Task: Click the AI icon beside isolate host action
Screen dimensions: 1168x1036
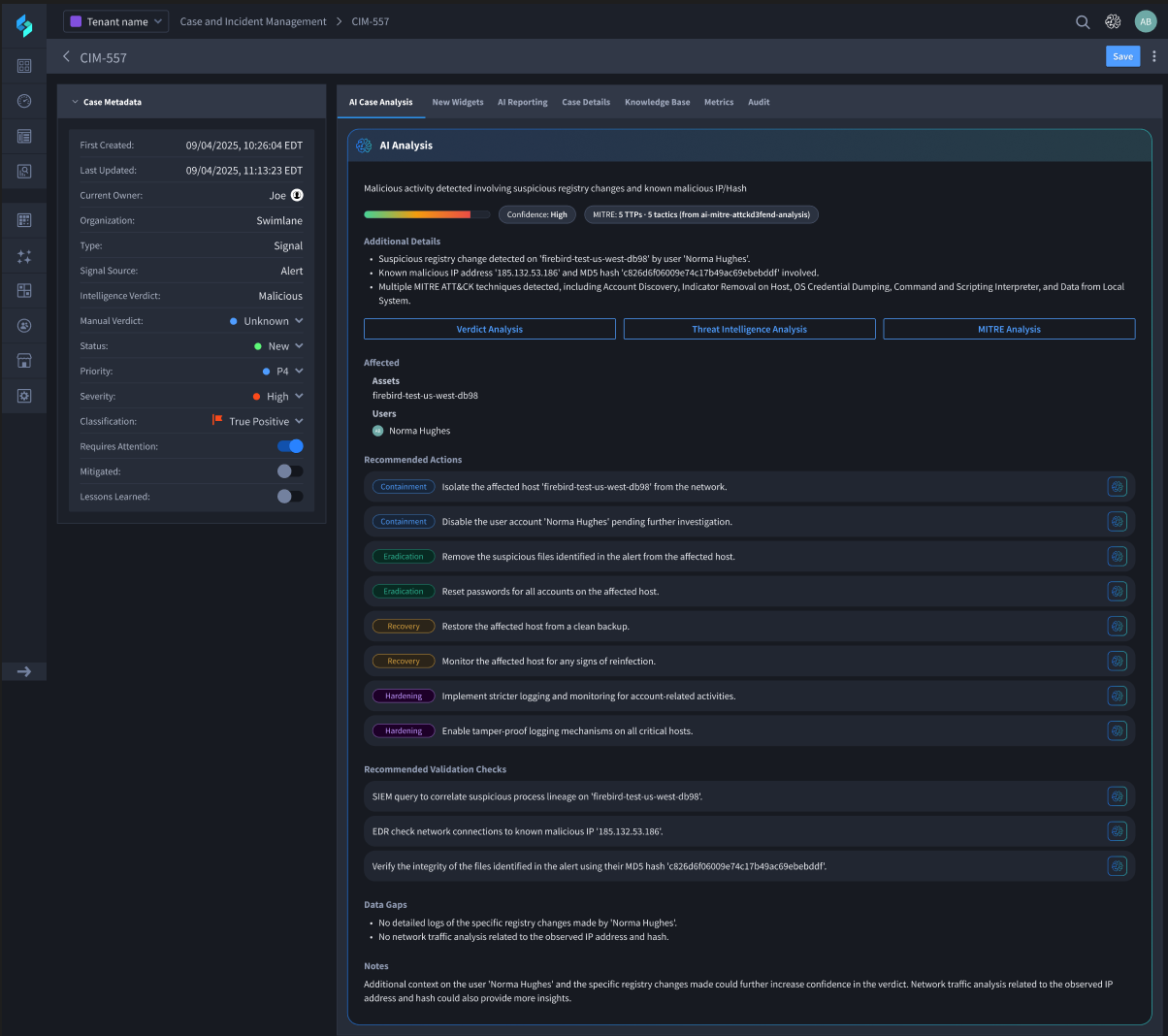Action: coord(1117,486)
